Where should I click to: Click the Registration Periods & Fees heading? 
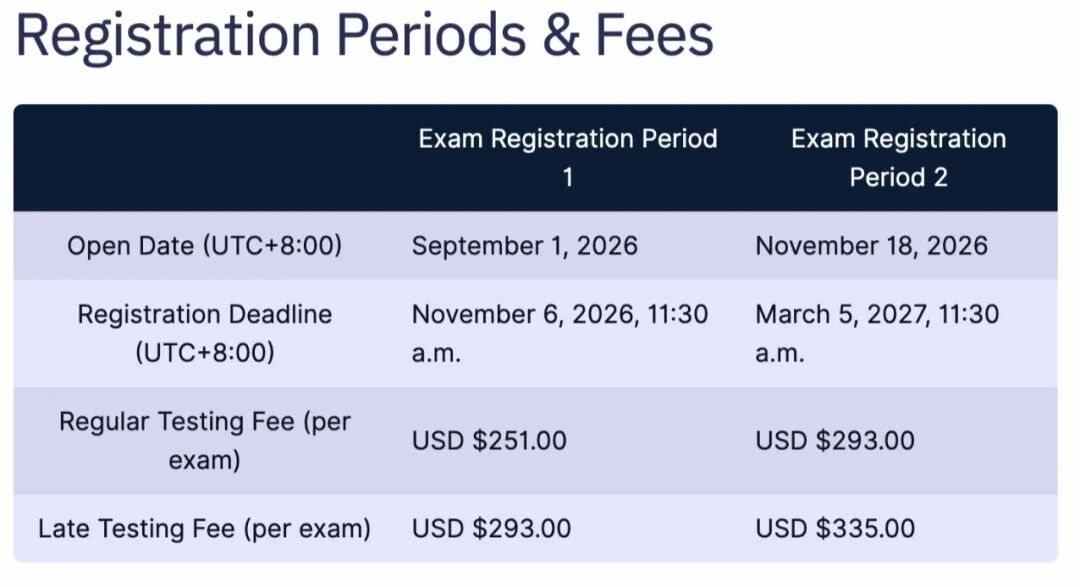click(x=364, y=36)
